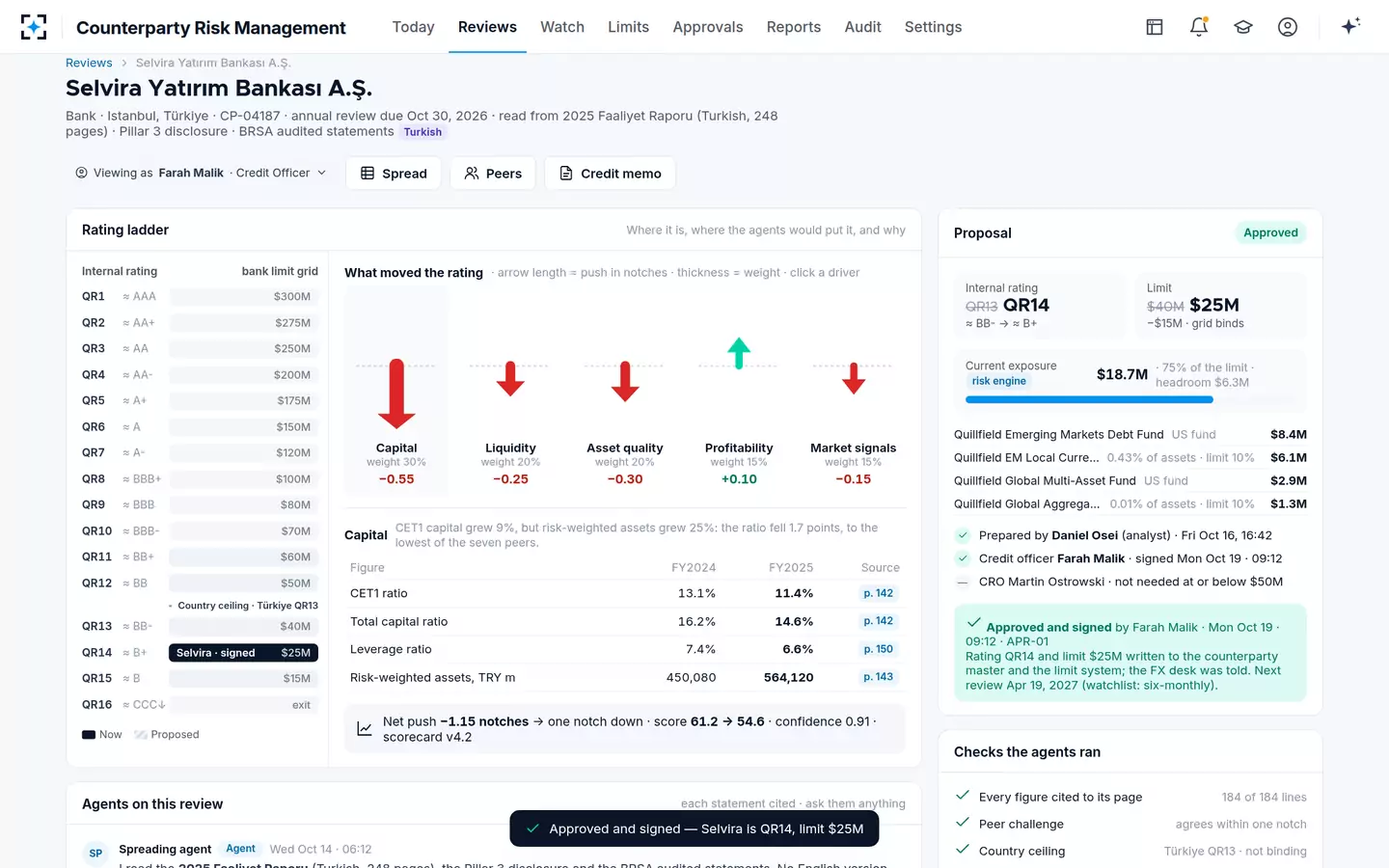The width and height of the screenshot is (1389, 868).
Task: Open the layout panel icon in header
Action: (1155, 27)
